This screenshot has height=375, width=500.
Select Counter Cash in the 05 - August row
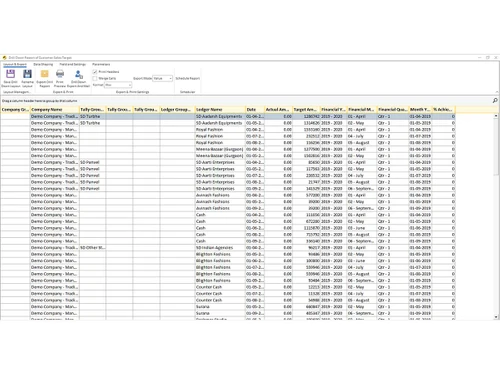(220, 300)
